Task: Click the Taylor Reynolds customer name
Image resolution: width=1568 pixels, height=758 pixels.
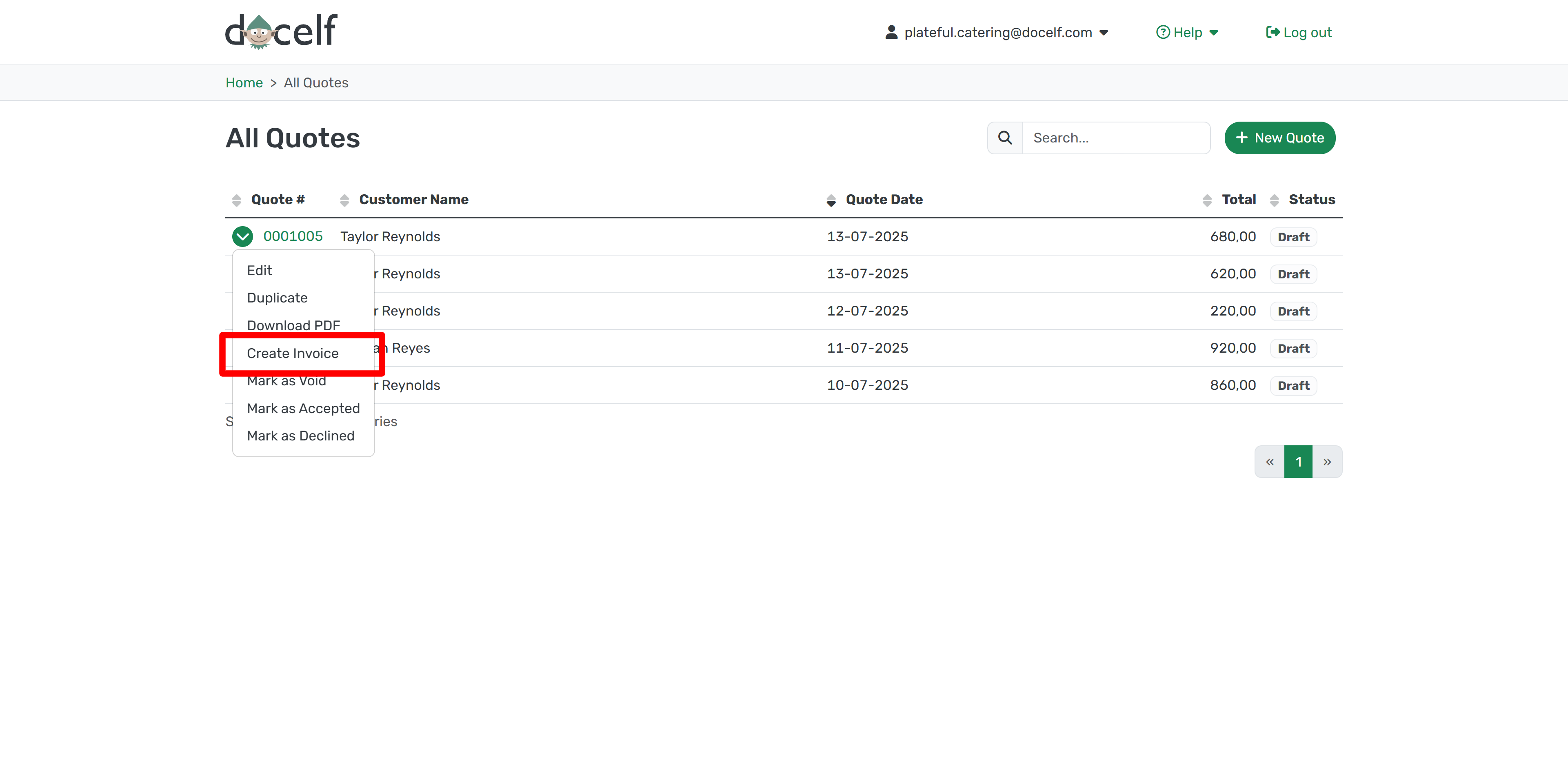Action: [390, 237]
